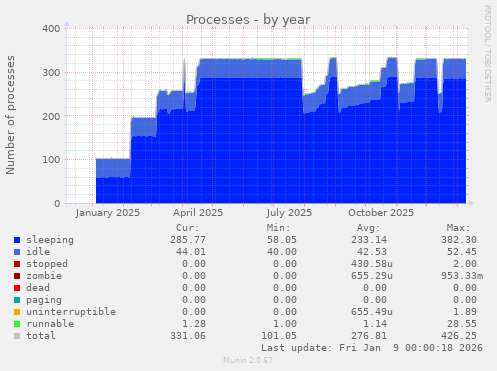Click the 'dead' legend label
Image resolution: width=497 pixels, height=371 pixels.
tap(38, 288)
